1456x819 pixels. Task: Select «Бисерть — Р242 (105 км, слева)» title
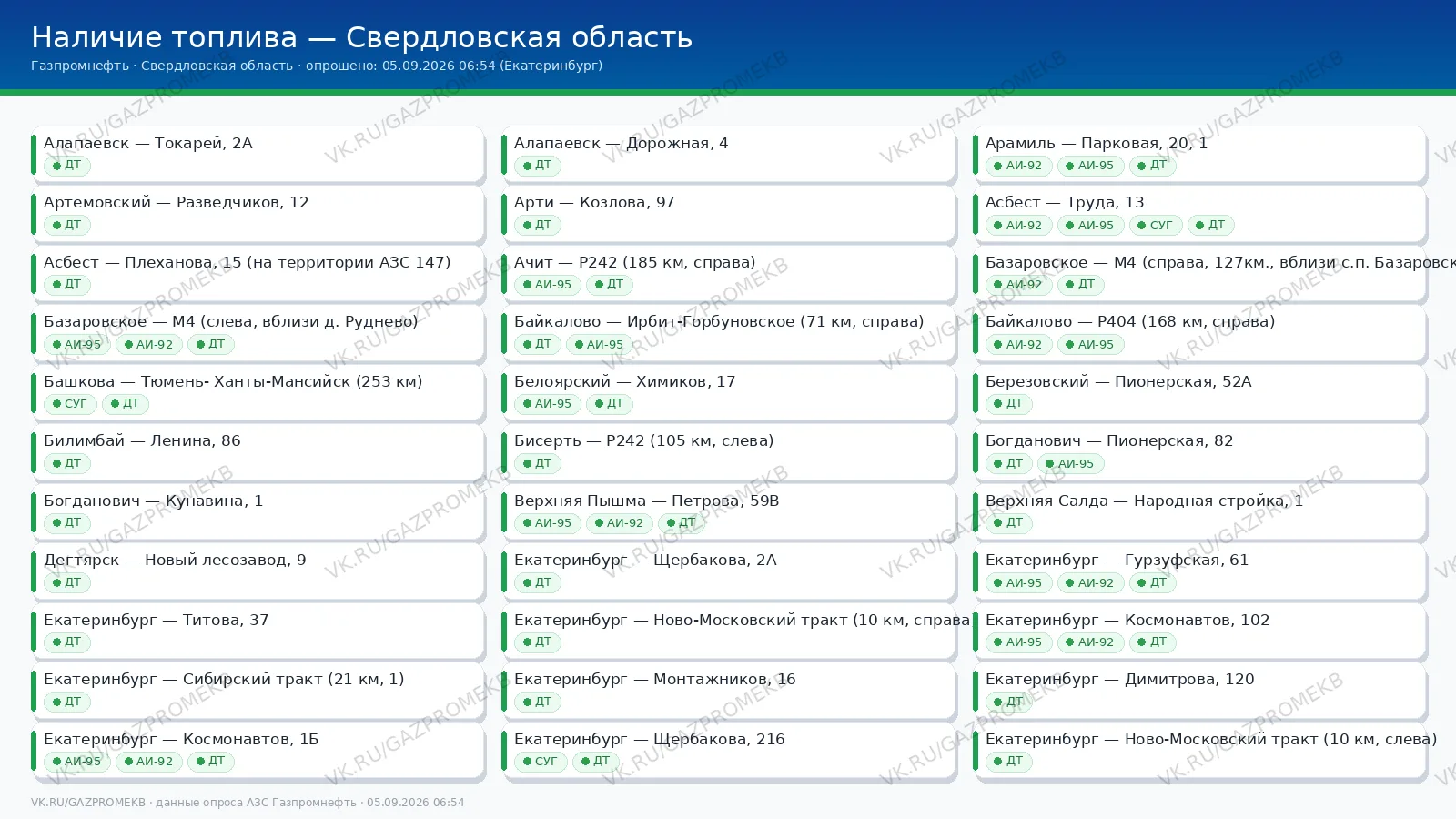[x=644, y=440]
